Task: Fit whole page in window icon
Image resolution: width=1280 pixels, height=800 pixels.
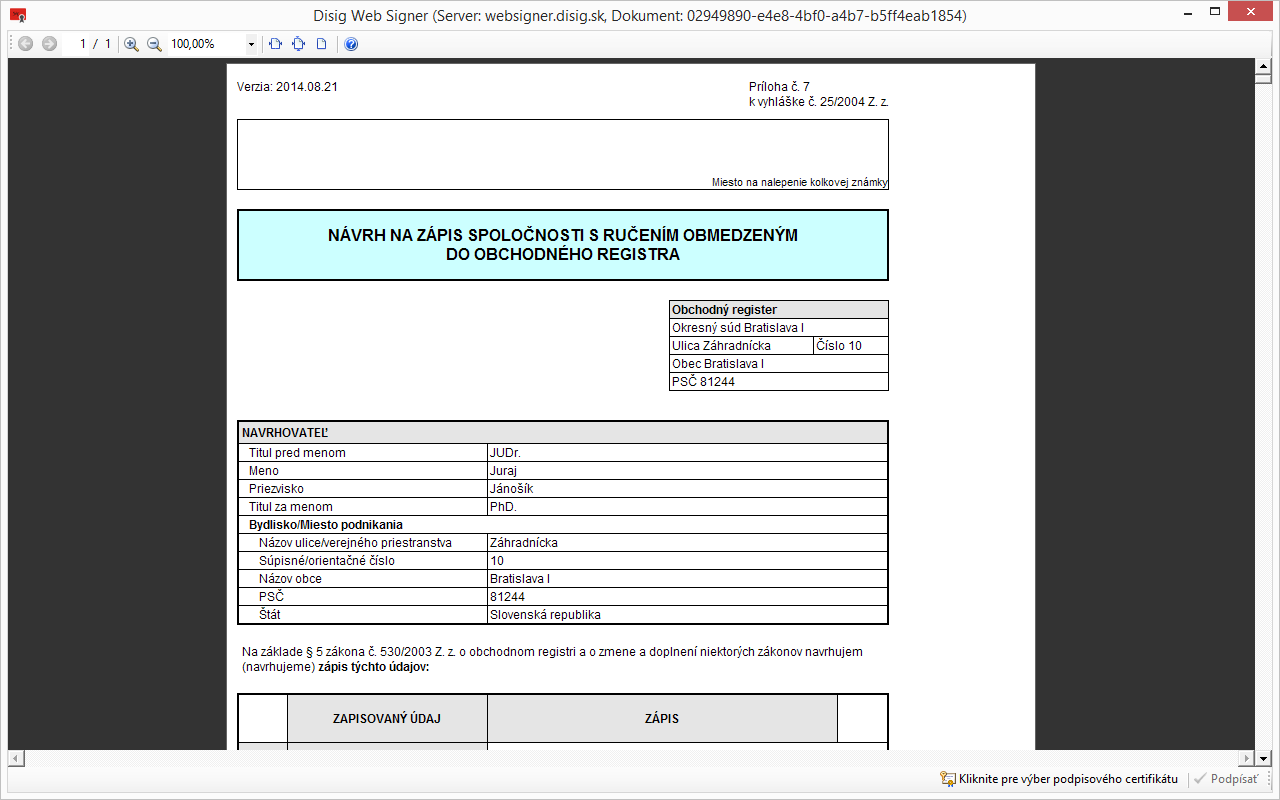Action: click(298, 44)
